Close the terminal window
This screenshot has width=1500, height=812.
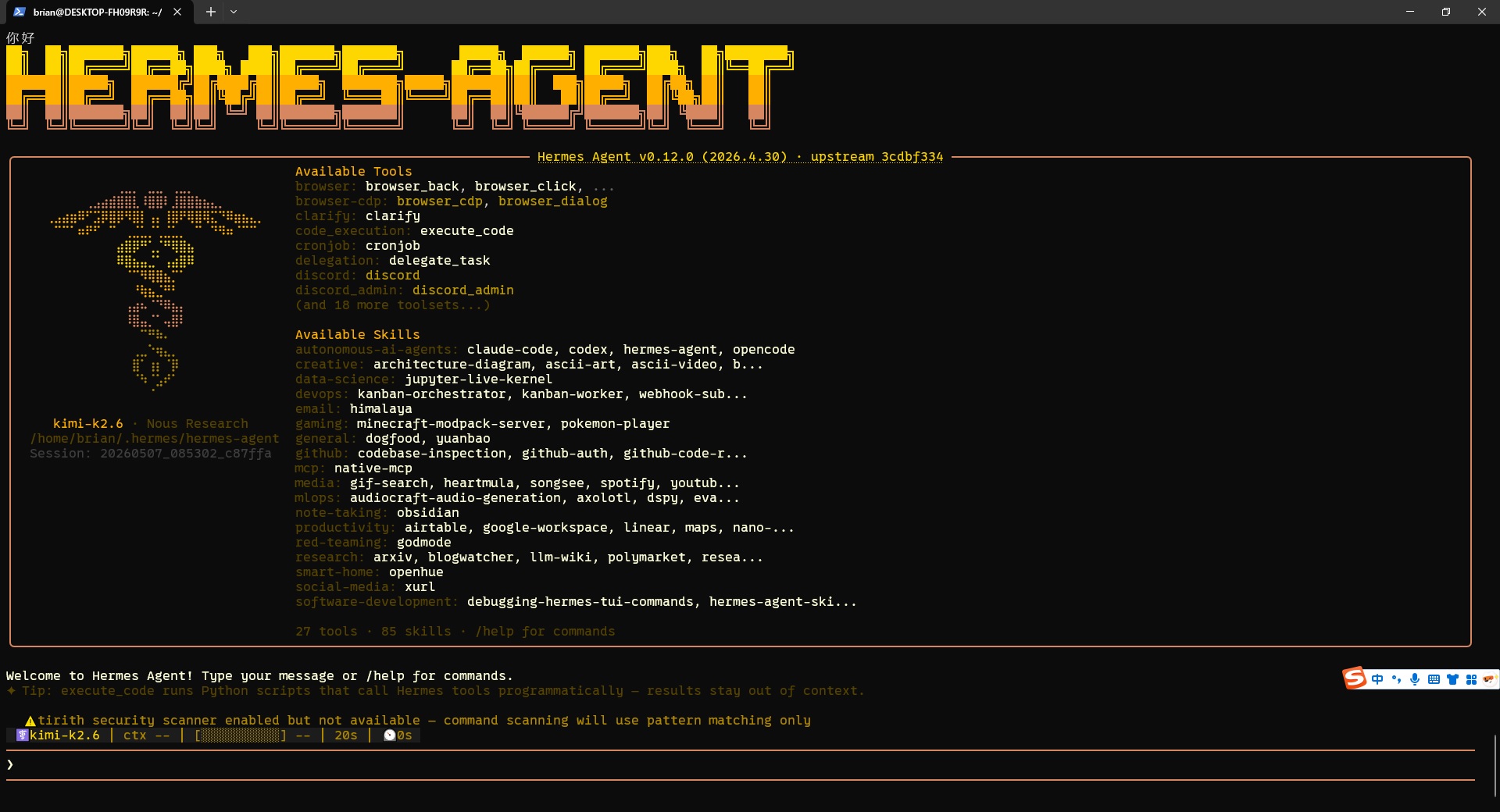pyautogui.click(x=1482, y=12)
